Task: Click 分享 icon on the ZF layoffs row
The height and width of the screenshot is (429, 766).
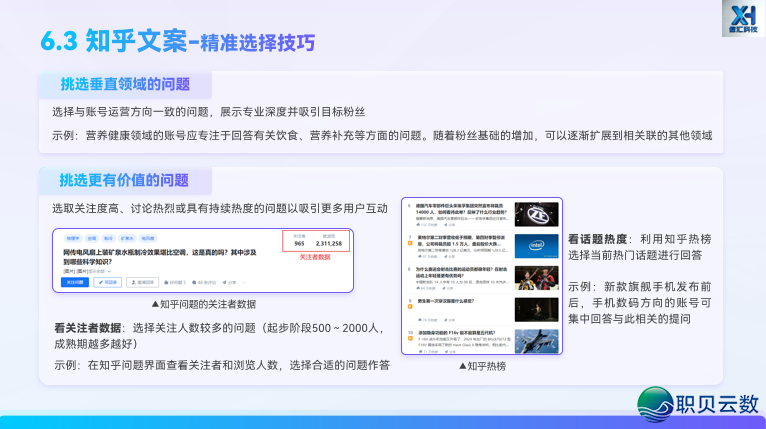Action: (x=446, y=225)
